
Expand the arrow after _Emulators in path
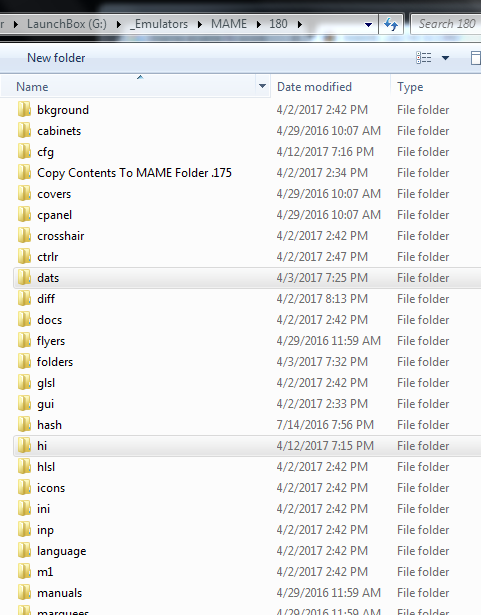tap(200, 24)
